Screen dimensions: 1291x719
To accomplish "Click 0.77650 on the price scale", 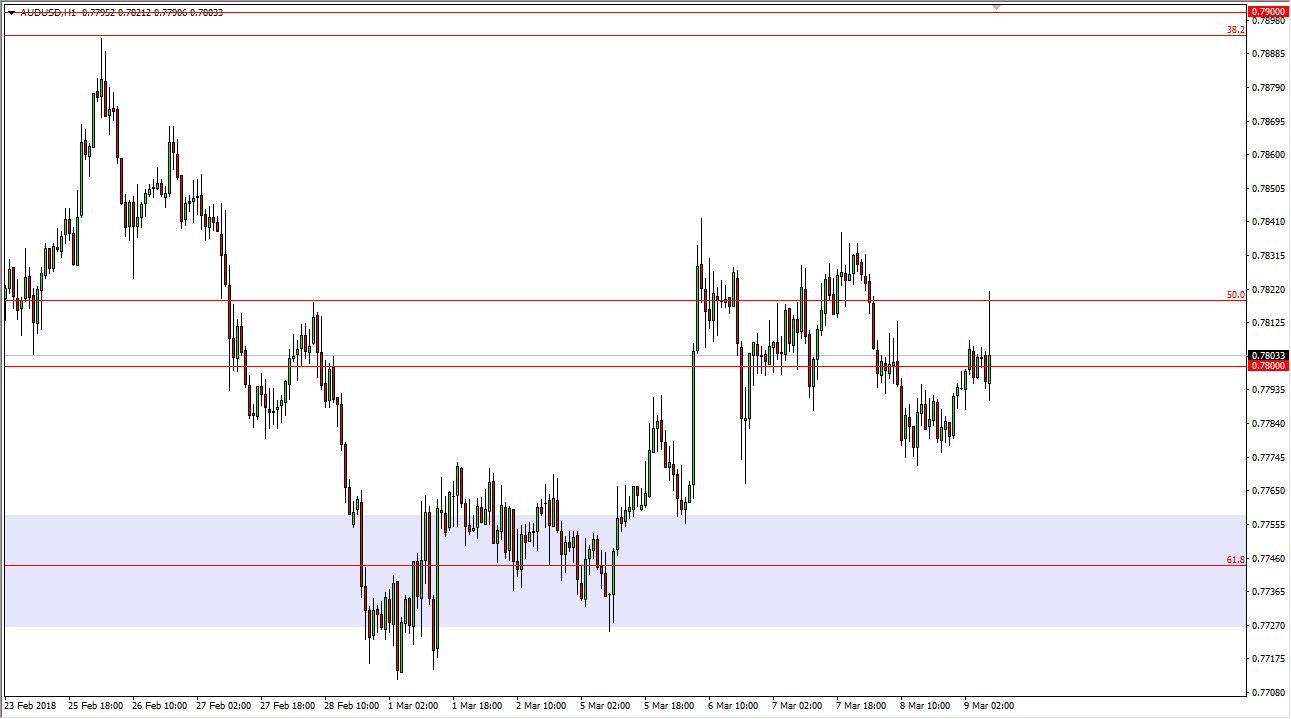I will [1267, 491].
